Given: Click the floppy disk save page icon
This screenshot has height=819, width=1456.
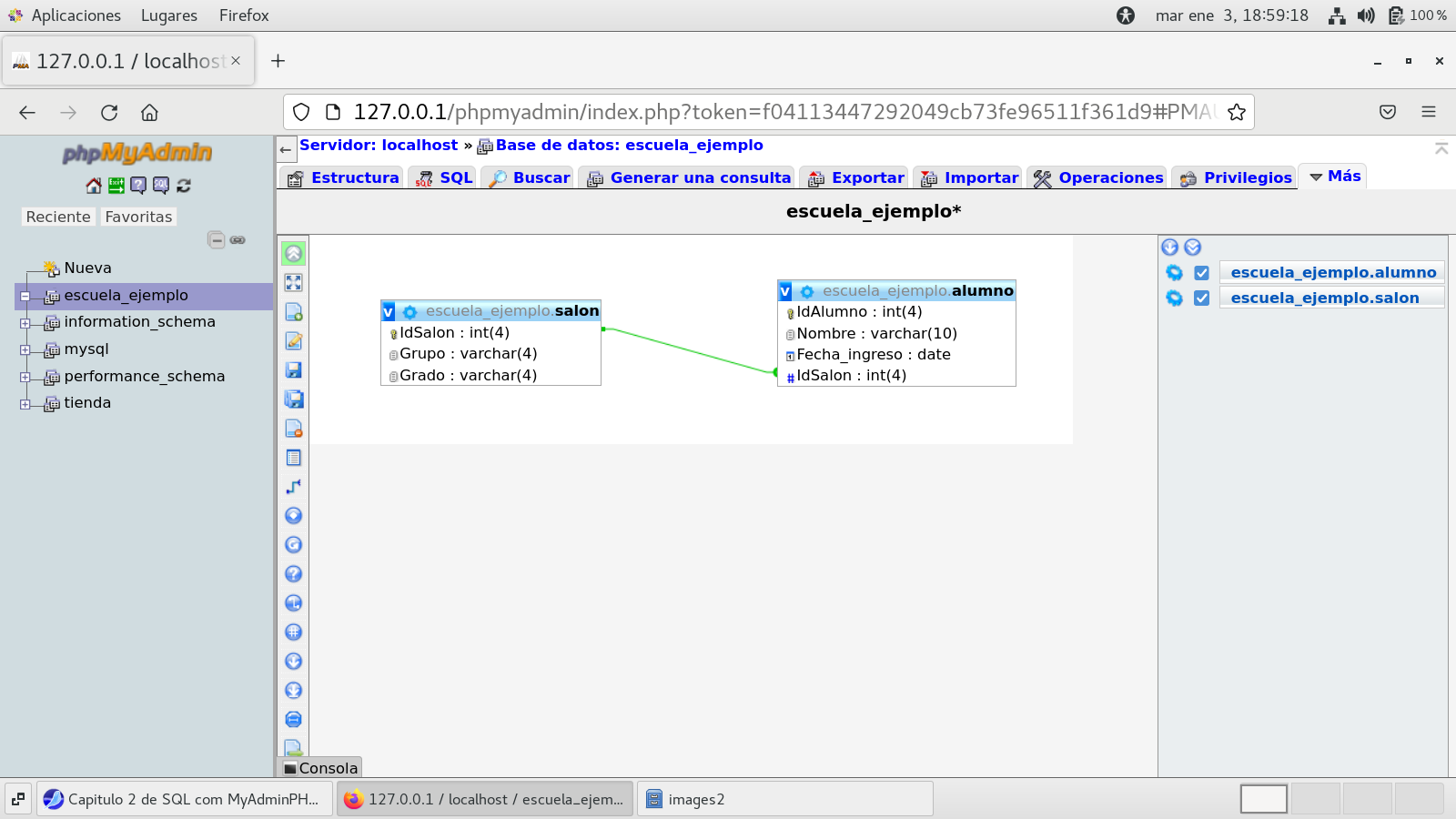Looking at the screenshot, I should [x=293, y=370].
